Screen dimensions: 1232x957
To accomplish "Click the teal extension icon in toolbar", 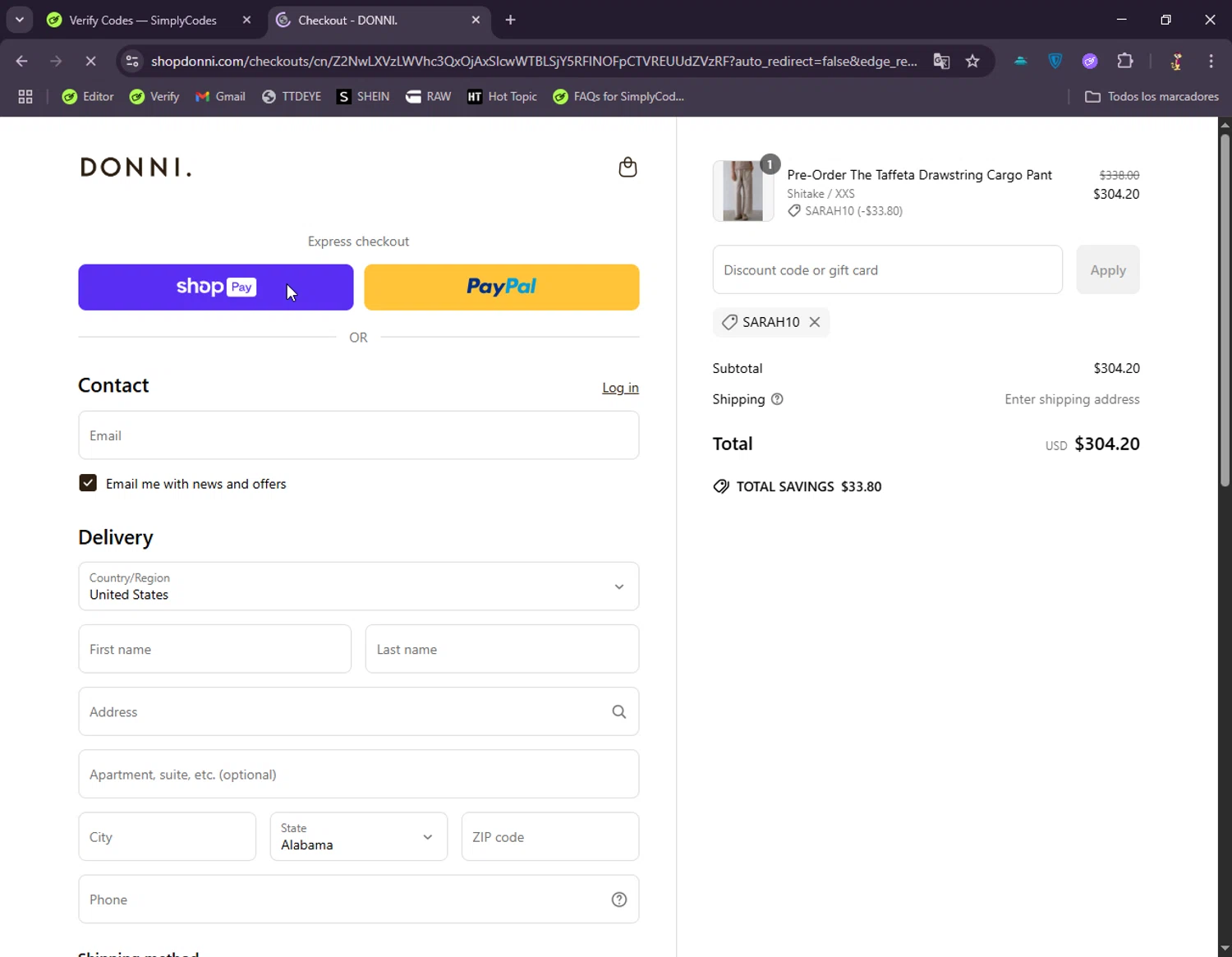I will coord(1020,61).
